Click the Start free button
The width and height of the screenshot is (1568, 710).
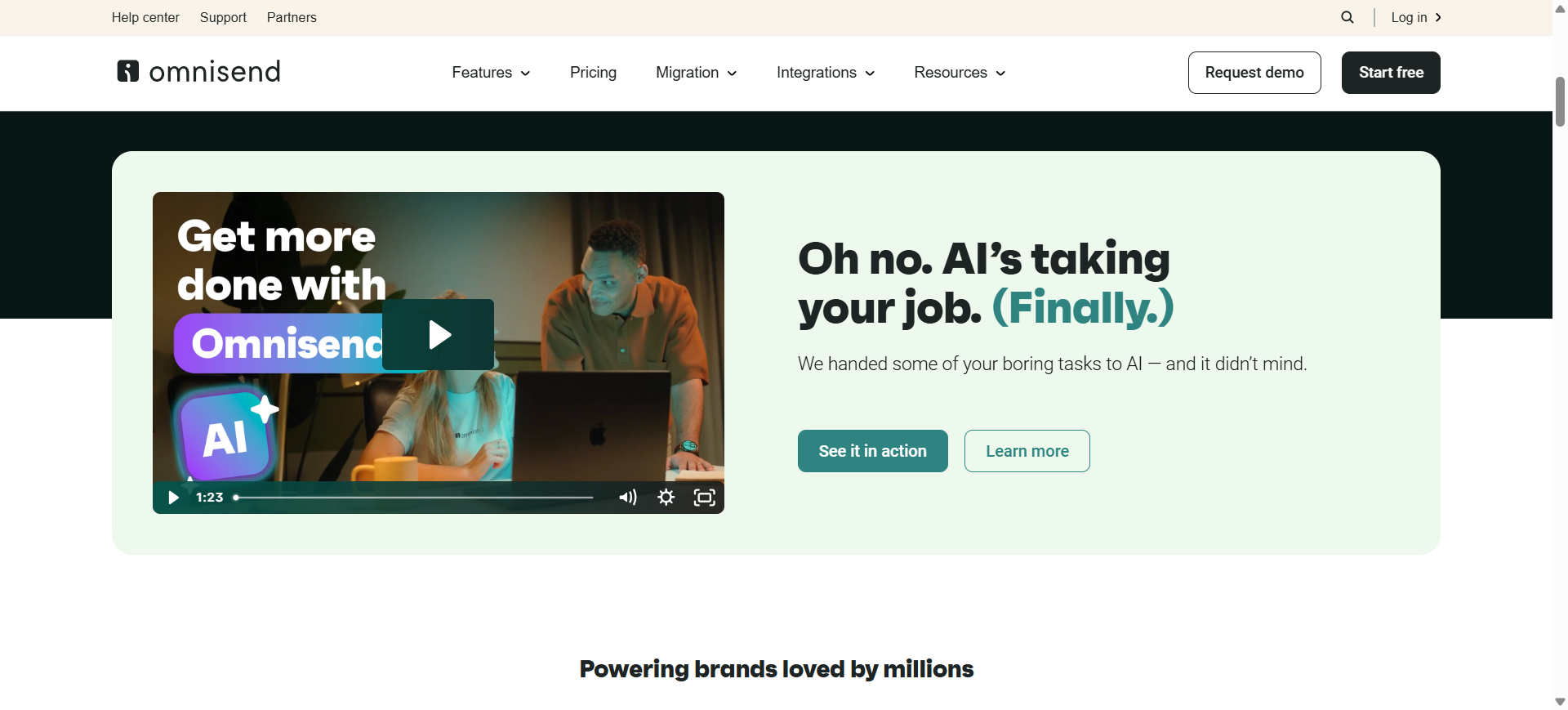(x=1391, y=73)
